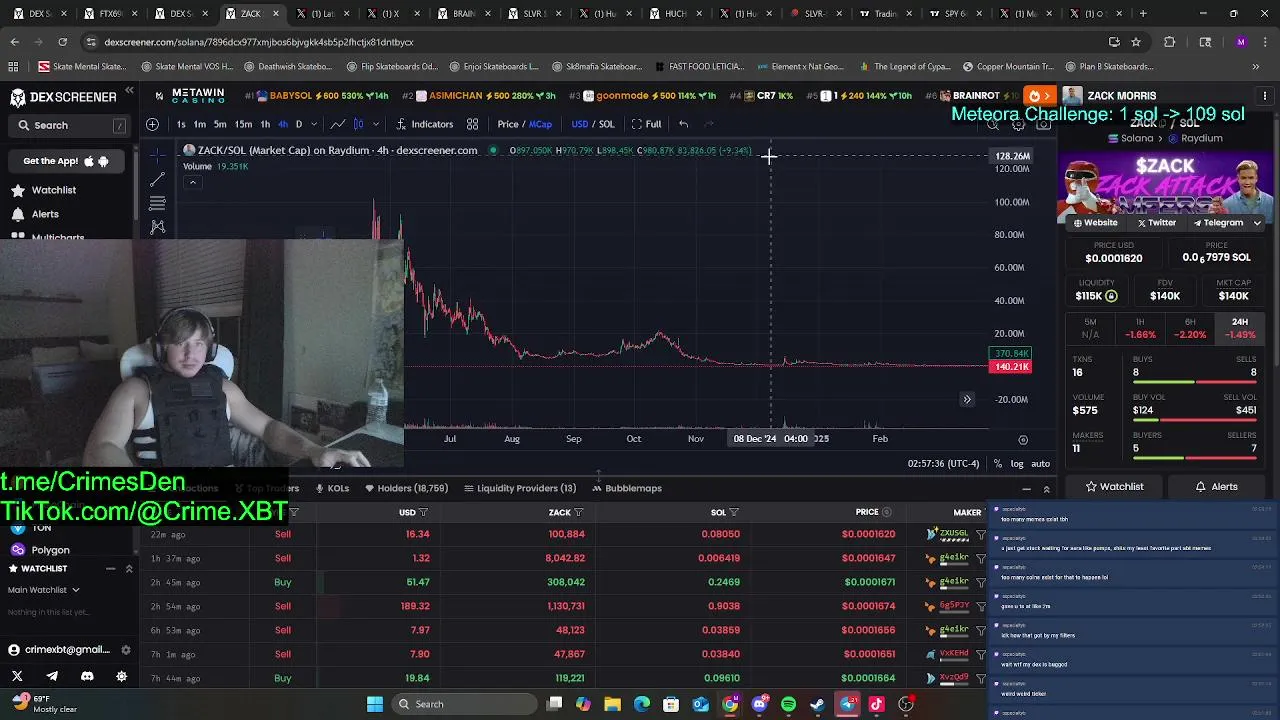The height and width of the screenshot is (720, 1280).
Task: Expand the chart style dropdown chevron
Action: 376,124
